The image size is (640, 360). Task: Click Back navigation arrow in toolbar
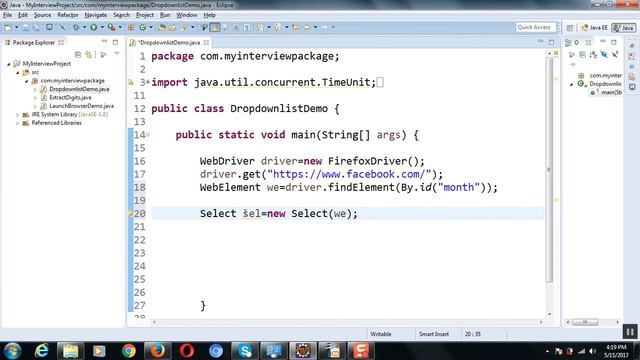point(307,27)
